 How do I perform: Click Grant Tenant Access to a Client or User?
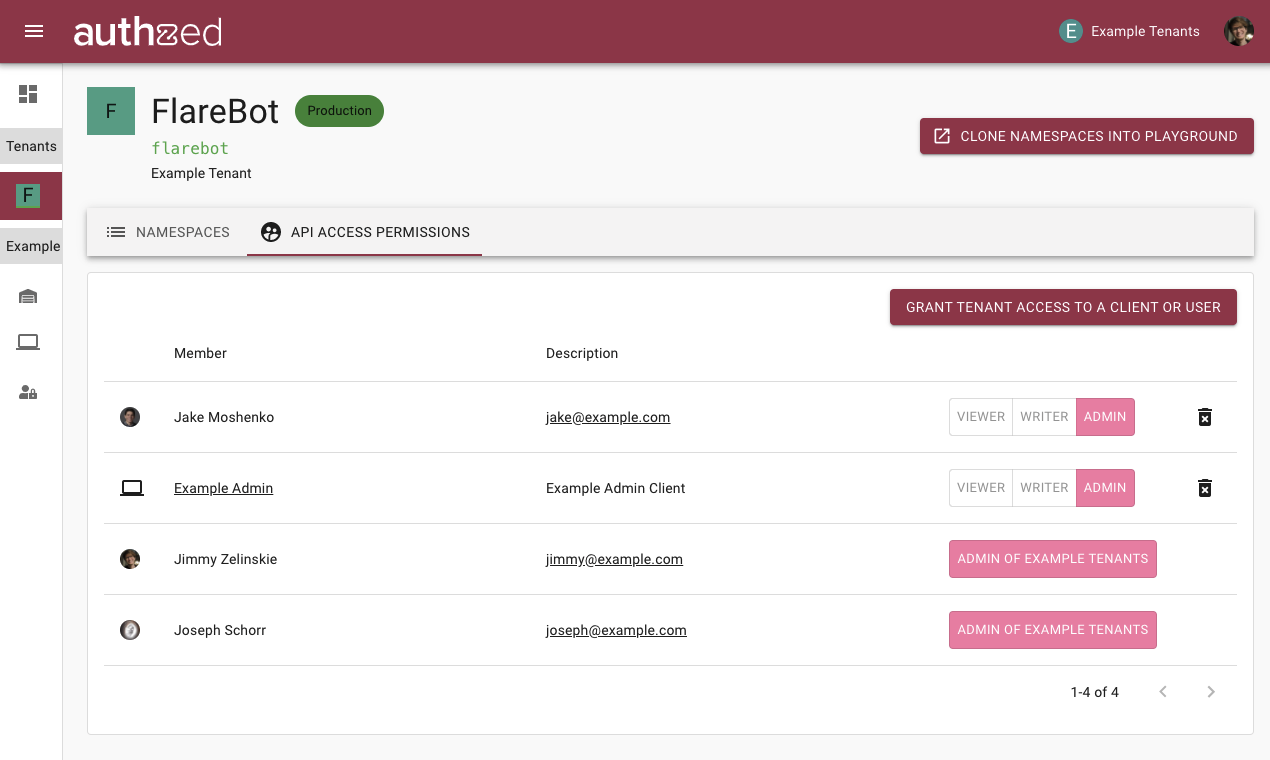(1063, 307)
